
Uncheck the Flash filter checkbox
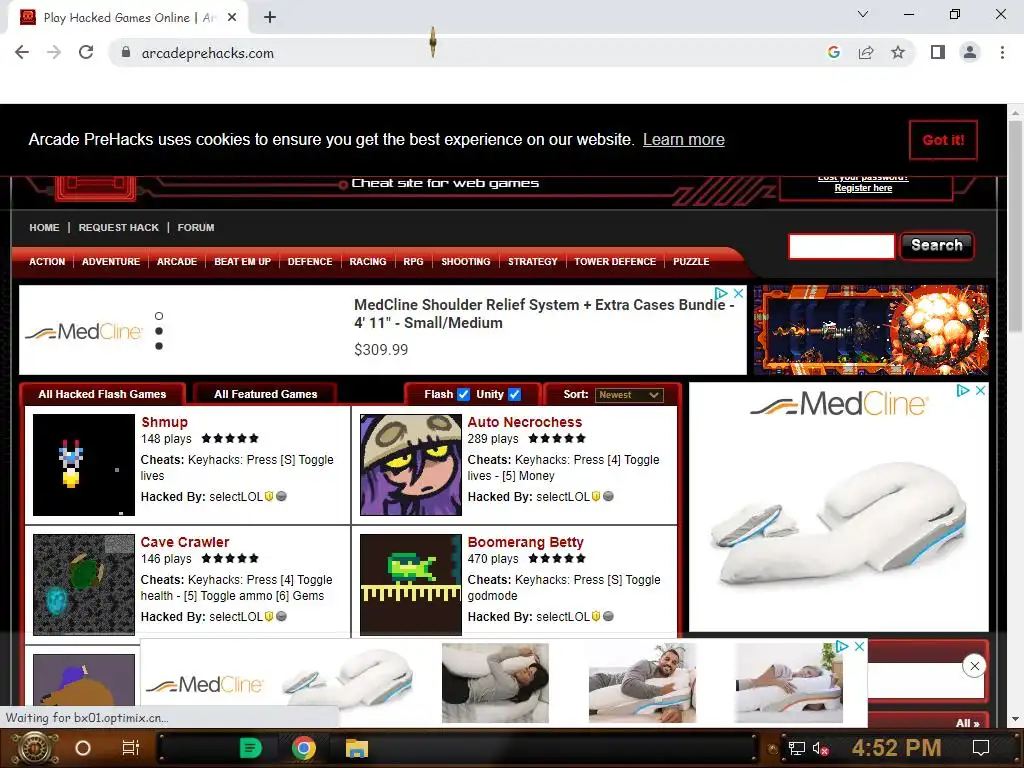(x=463, y=394)
